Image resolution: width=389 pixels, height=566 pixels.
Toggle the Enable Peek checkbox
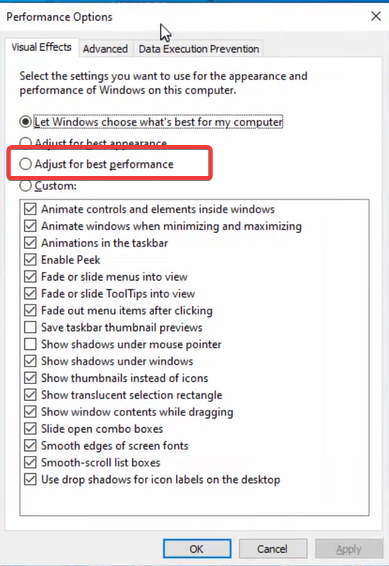pos(30,260)
